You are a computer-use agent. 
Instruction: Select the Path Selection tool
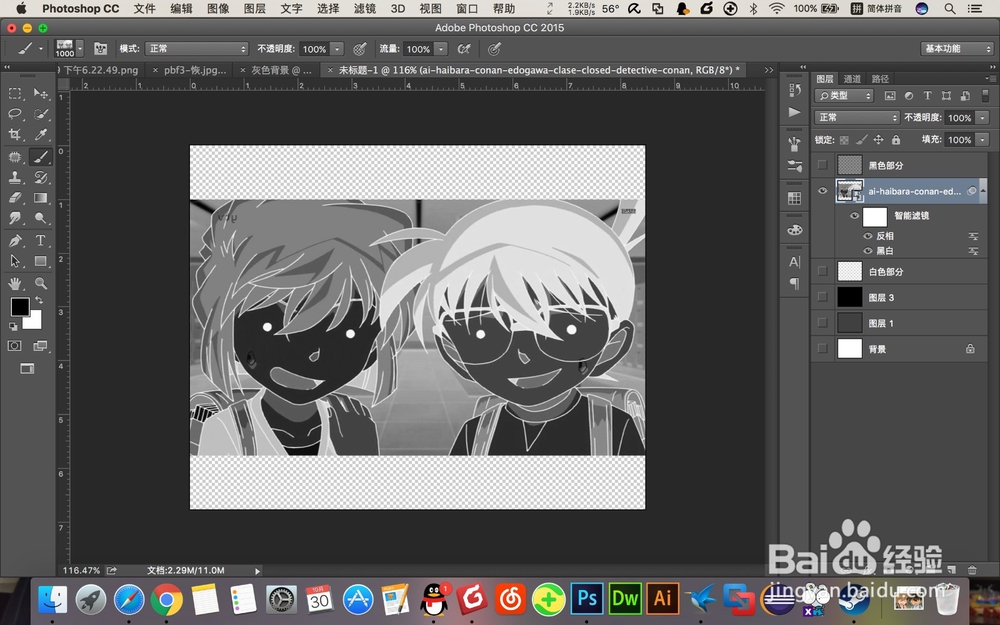(15, 261)
